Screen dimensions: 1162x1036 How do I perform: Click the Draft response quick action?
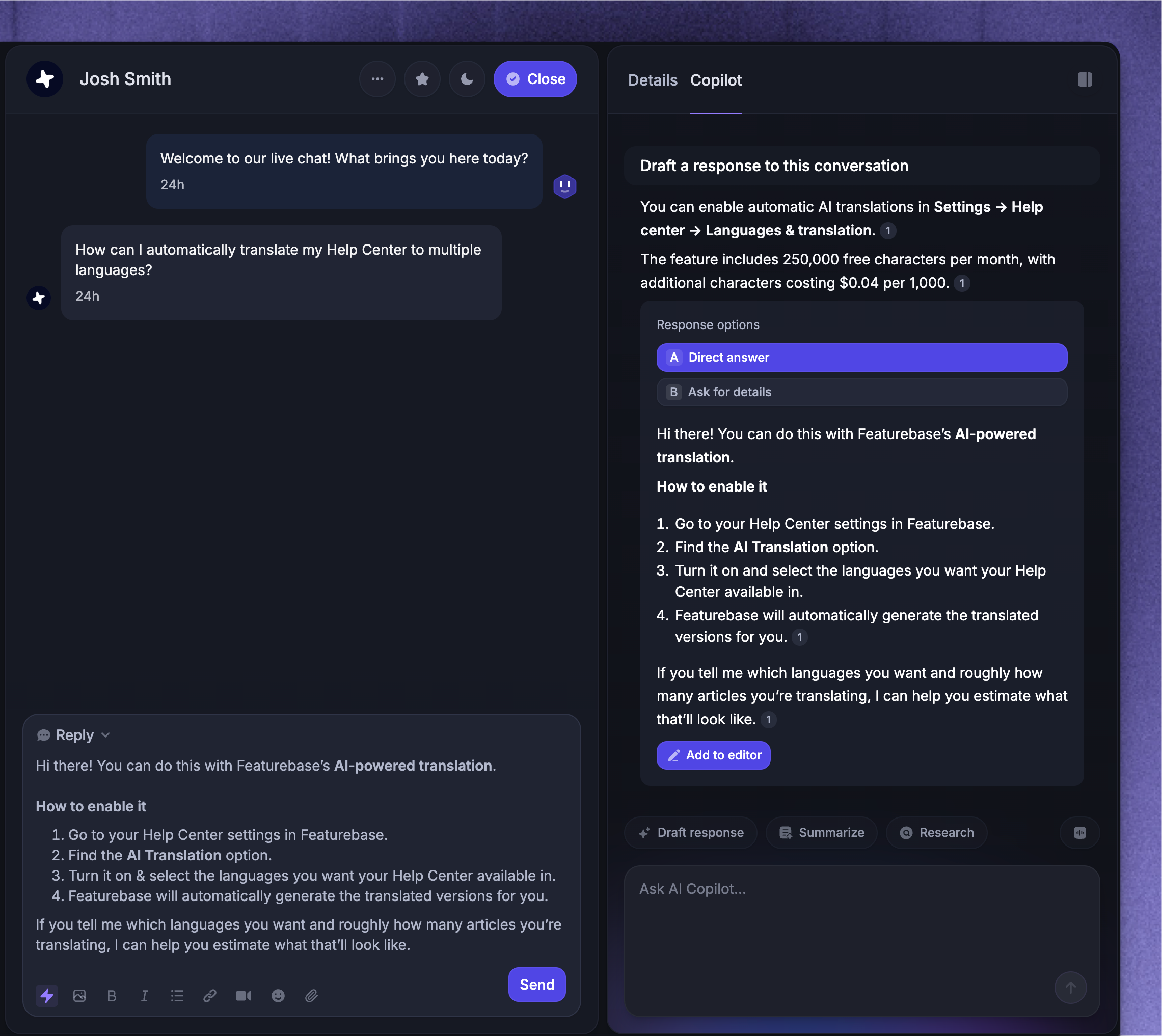click(x=691, y=833)
